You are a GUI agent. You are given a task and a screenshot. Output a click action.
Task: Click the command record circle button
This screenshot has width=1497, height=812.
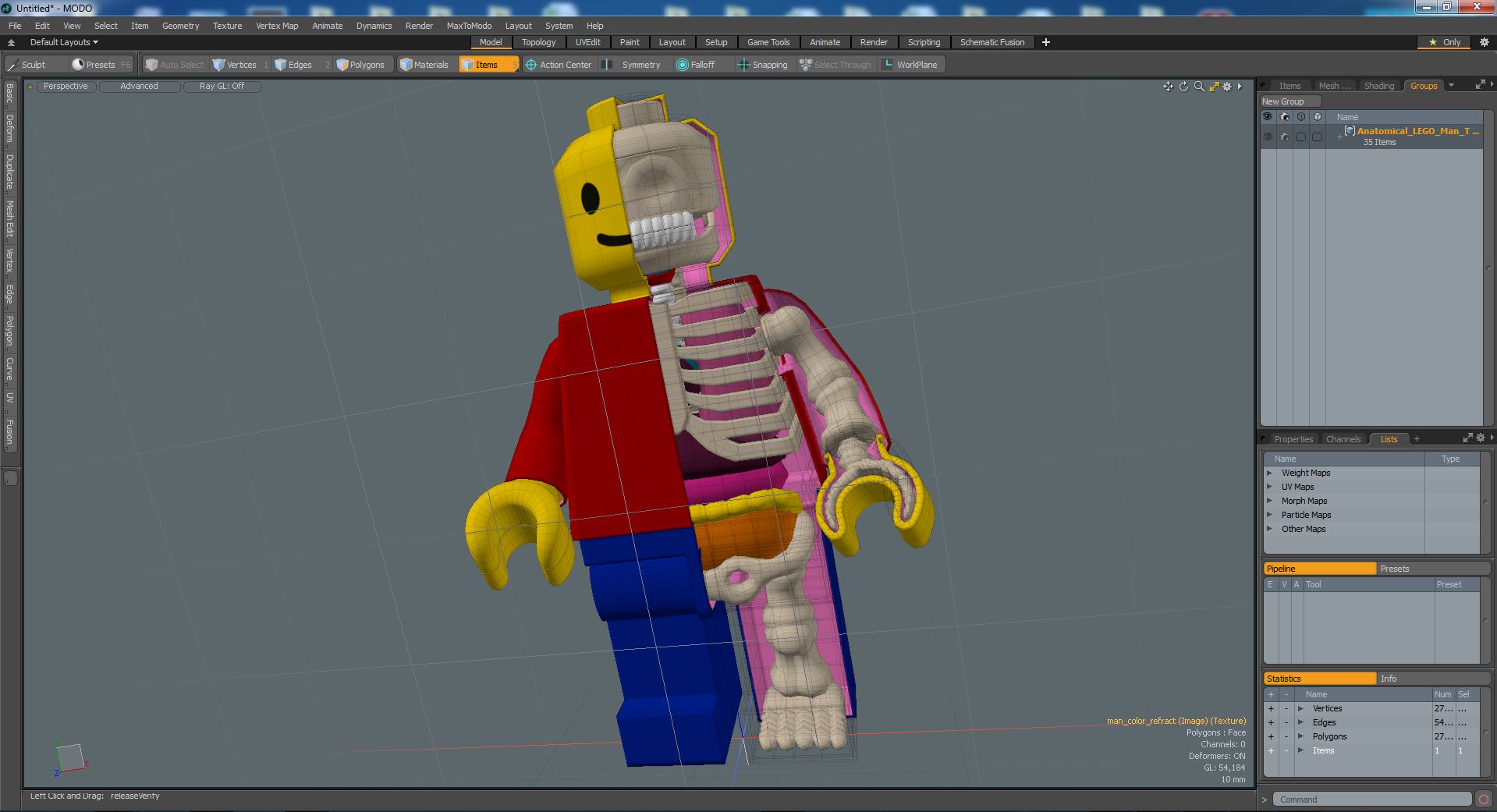1484,800
